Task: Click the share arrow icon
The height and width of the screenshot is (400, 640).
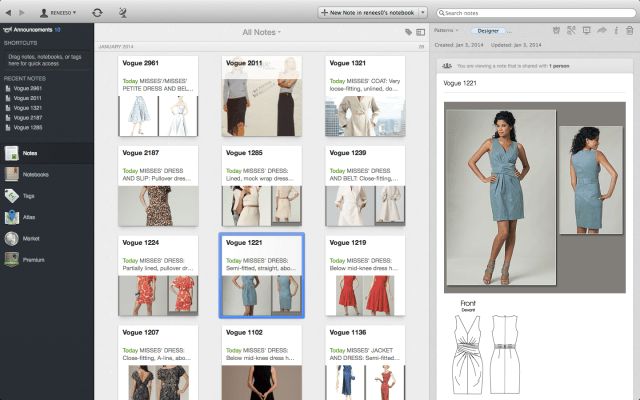Action: (x=602, y=30)
